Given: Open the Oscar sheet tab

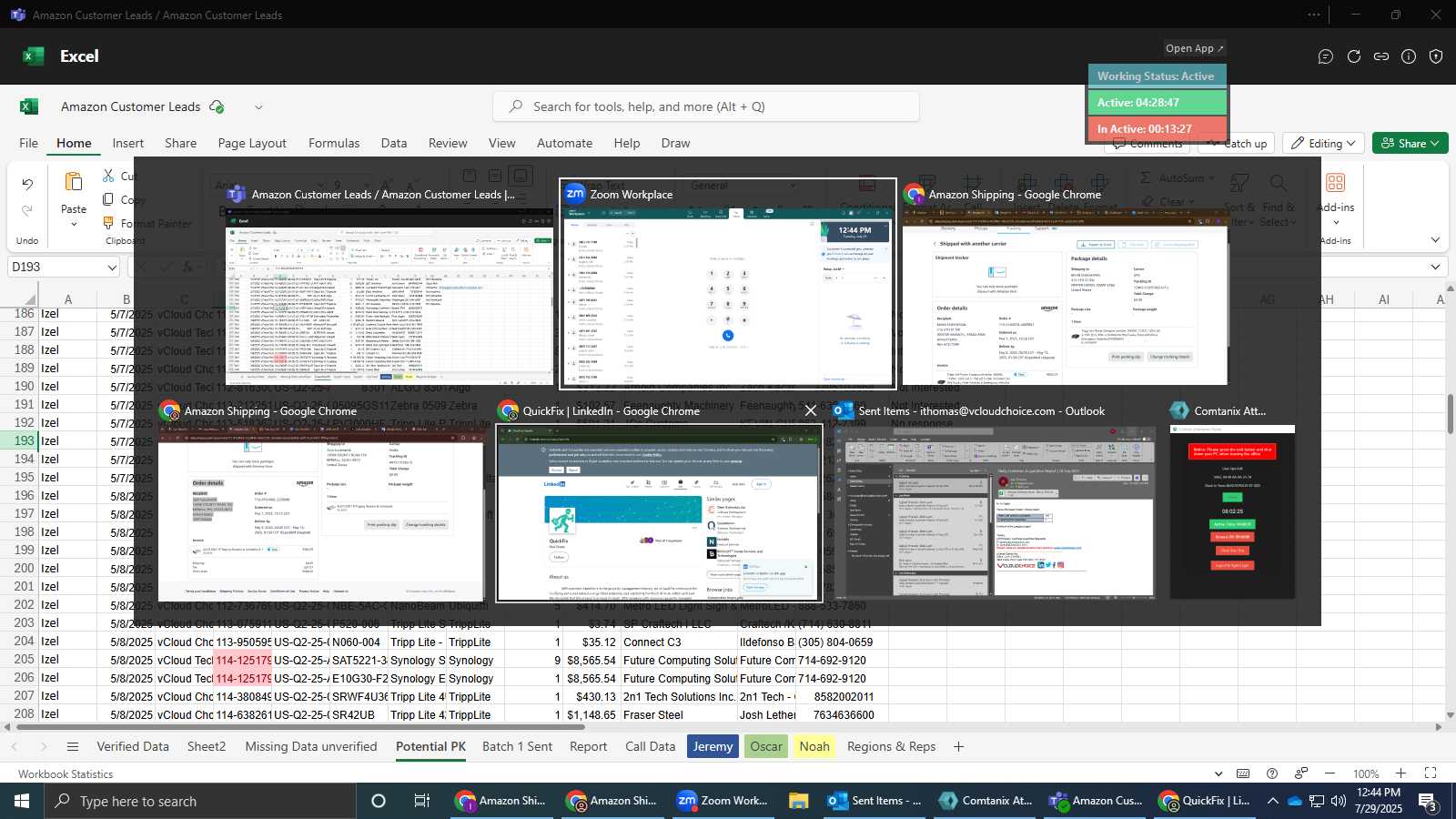Looking at the screenshot, I should (x=765, y=746).
